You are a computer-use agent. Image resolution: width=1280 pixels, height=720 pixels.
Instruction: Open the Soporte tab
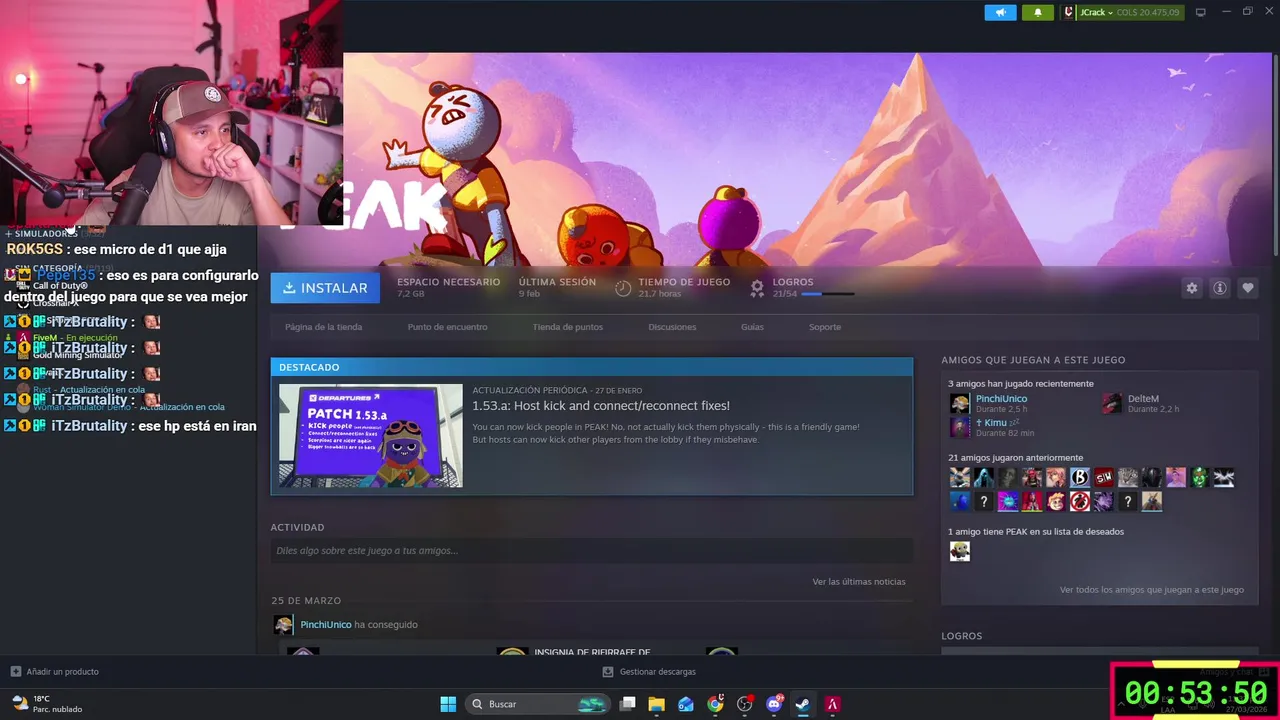click(x=825, y=327)
